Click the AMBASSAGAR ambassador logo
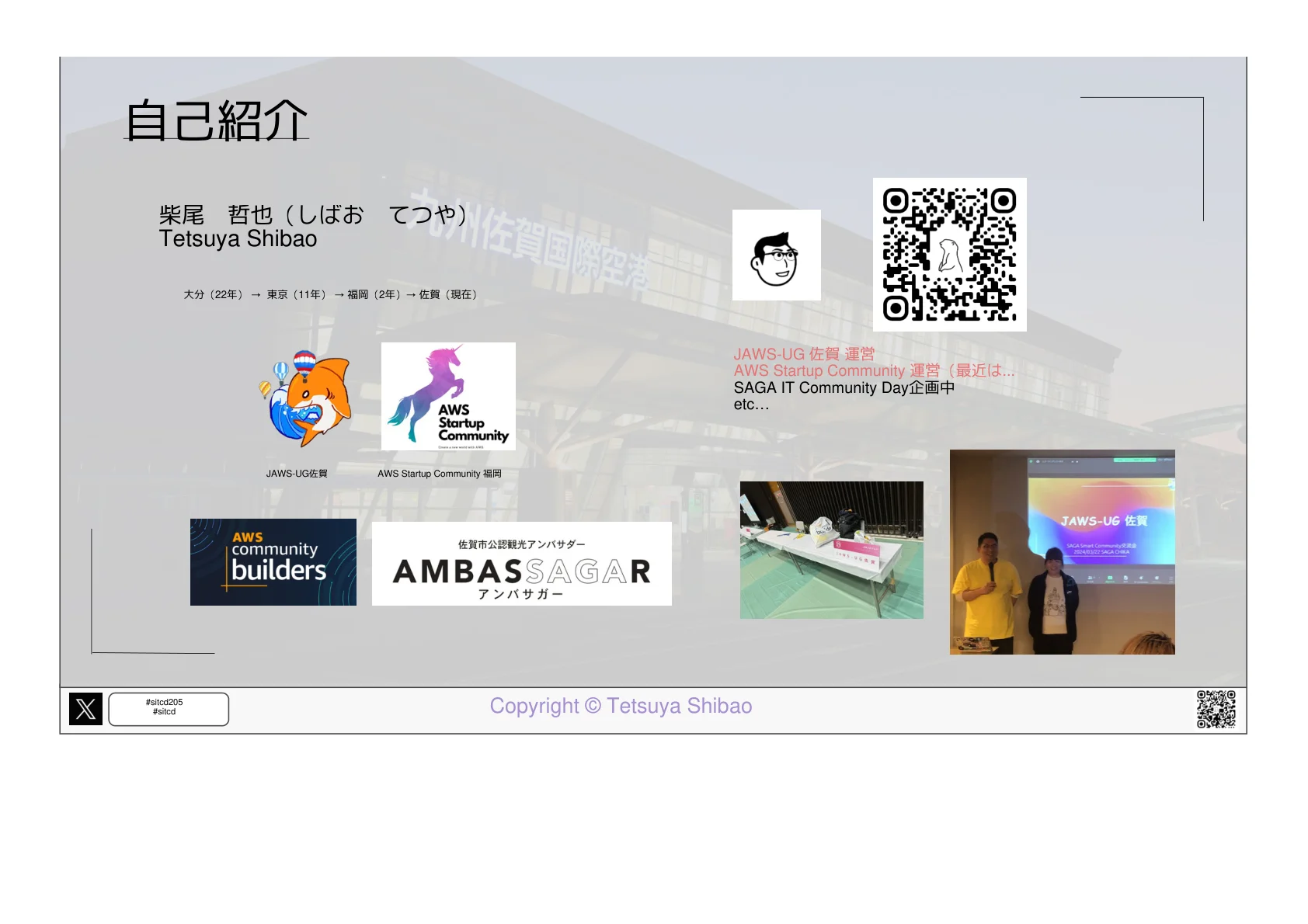The width and height of the screenshot is (1308, 924). [522, 564]
